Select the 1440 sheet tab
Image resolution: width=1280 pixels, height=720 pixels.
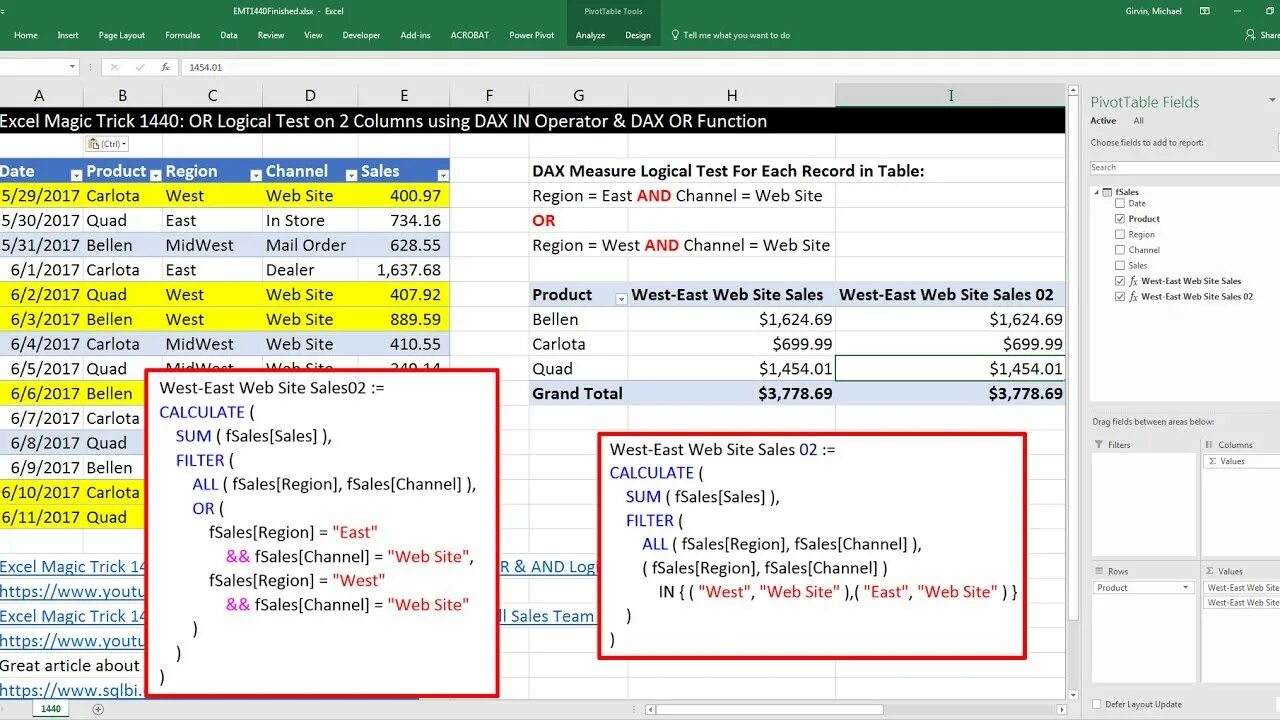[x=50, y=709]
